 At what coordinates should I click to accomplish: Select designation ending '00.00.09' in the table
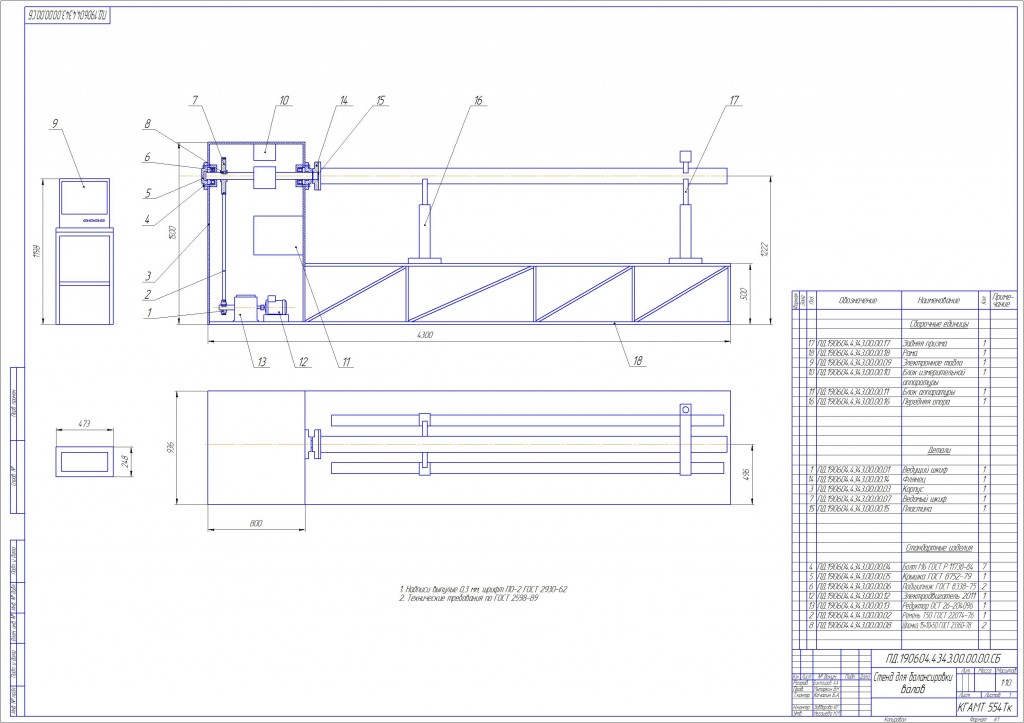tap(854, 362)
